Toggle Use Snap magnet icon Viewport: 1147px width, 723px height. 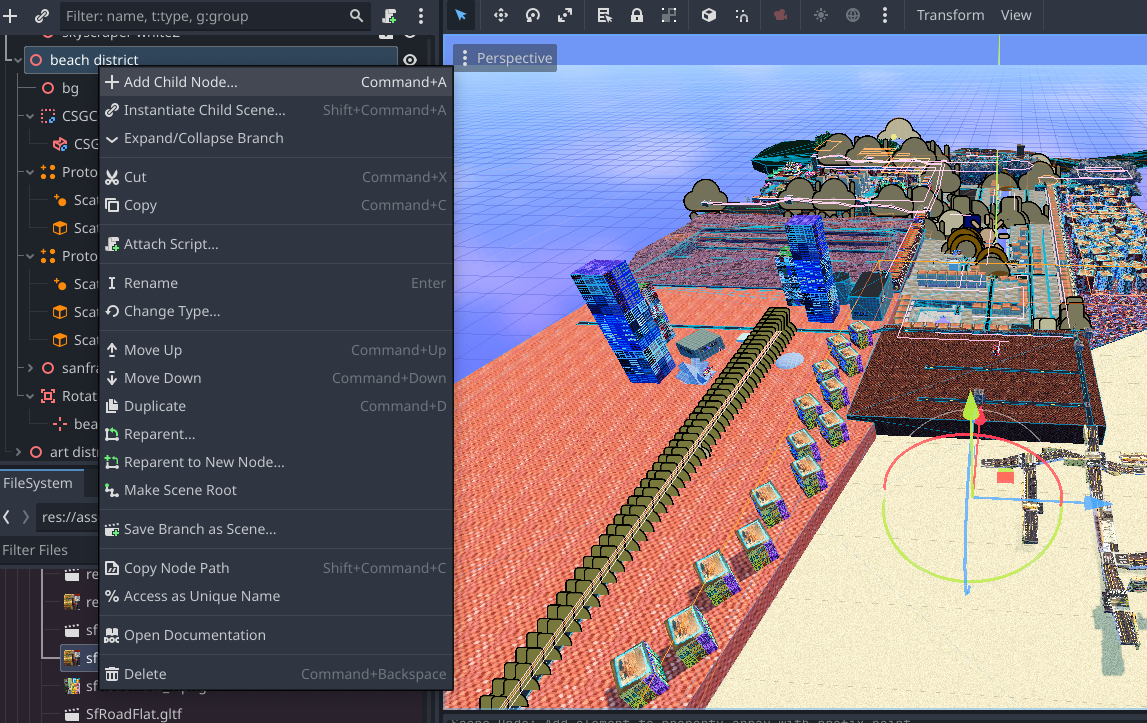tap(742, 15)
